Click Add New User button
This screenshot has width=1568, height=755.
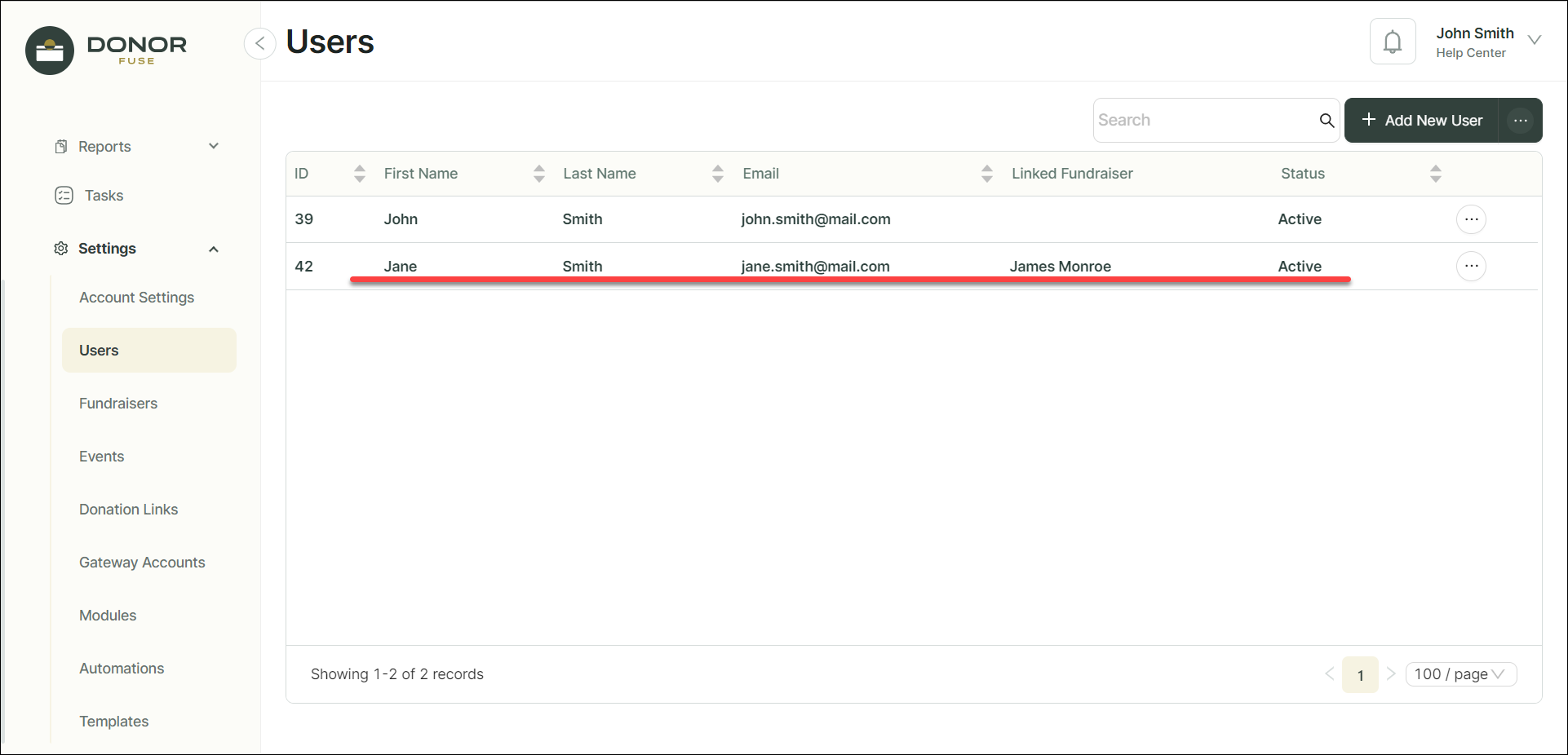1421,121
